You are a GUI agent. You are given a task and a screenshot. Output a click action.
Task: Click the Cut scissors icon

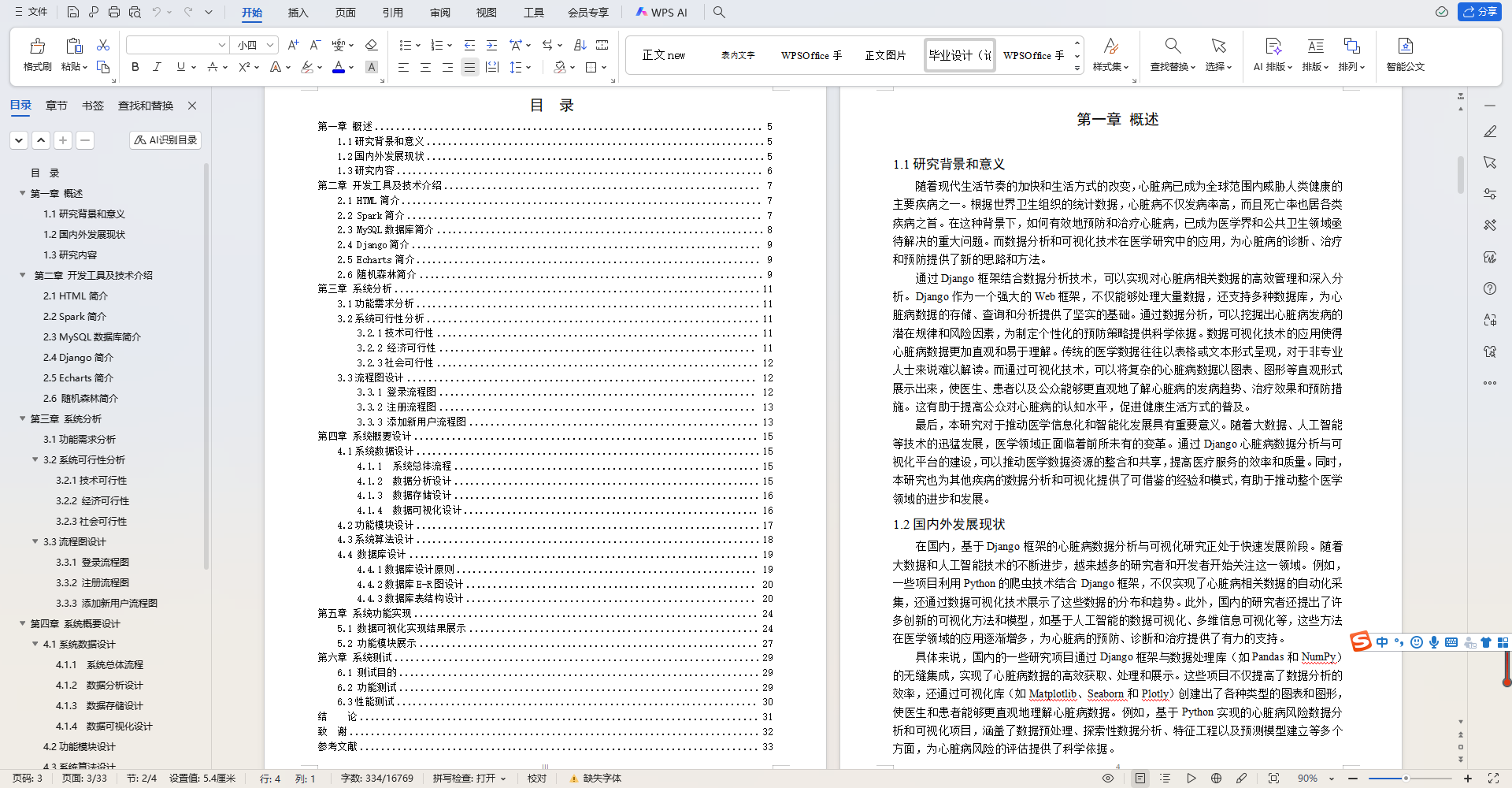click(103, 46)
